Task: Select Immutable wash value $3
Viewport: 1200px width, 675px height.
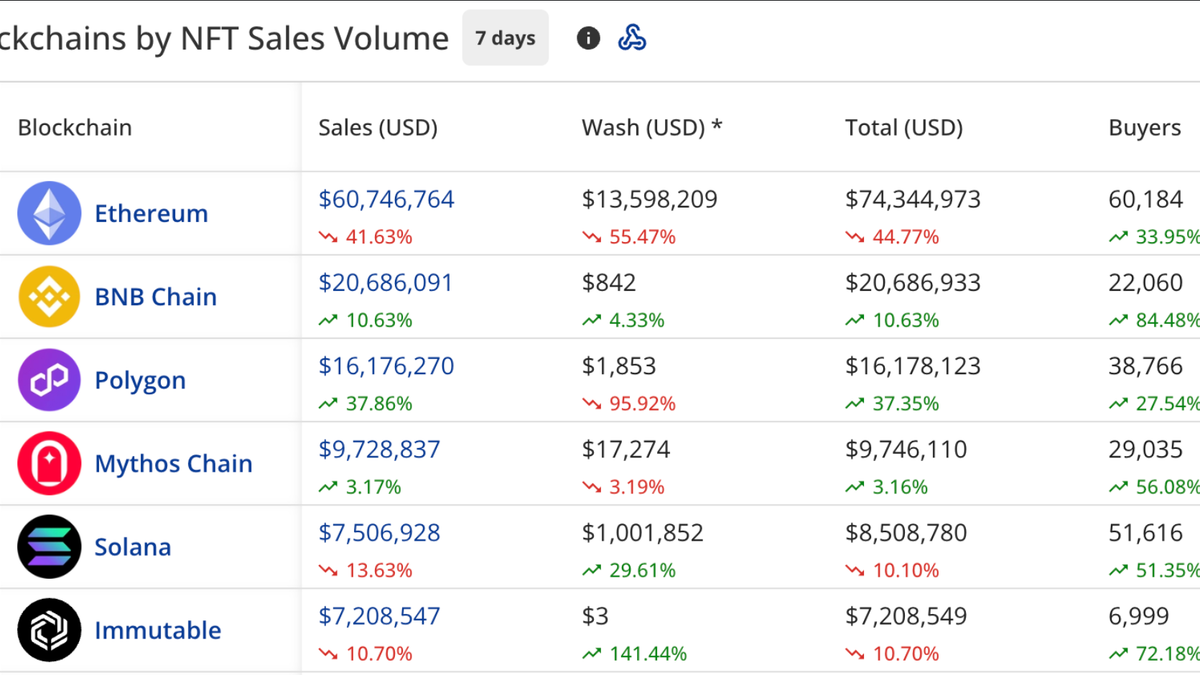Action: click(595, 616)
